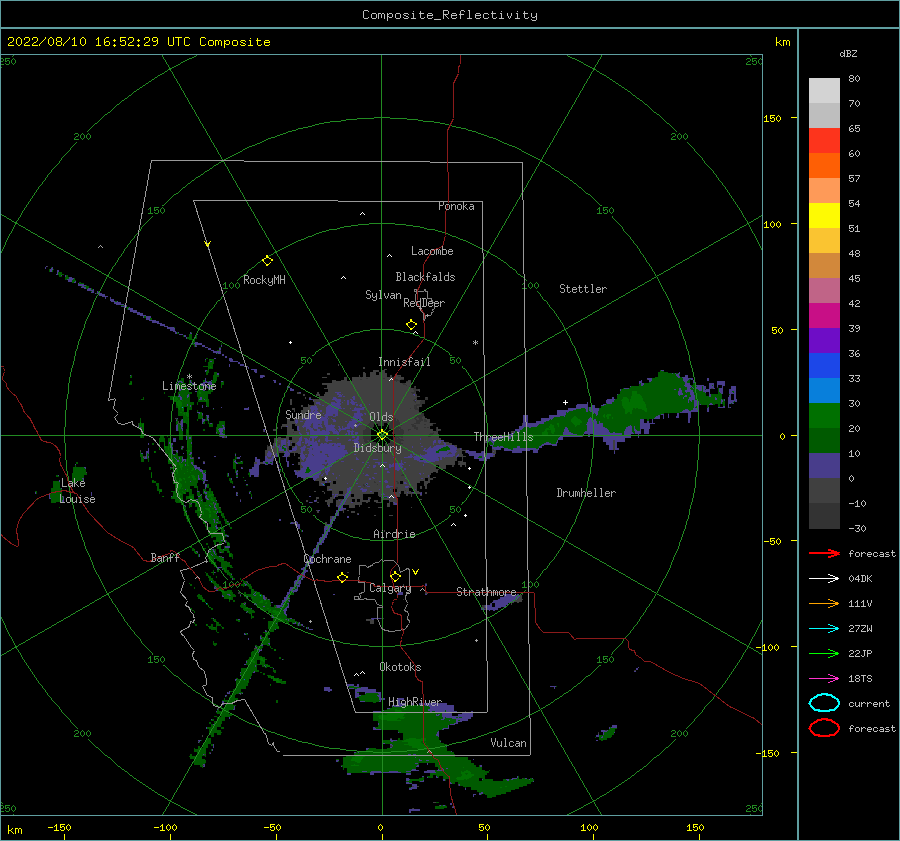Click yellow diamond marker above Calgary label
900x841 pixels.
pos(395,576)
